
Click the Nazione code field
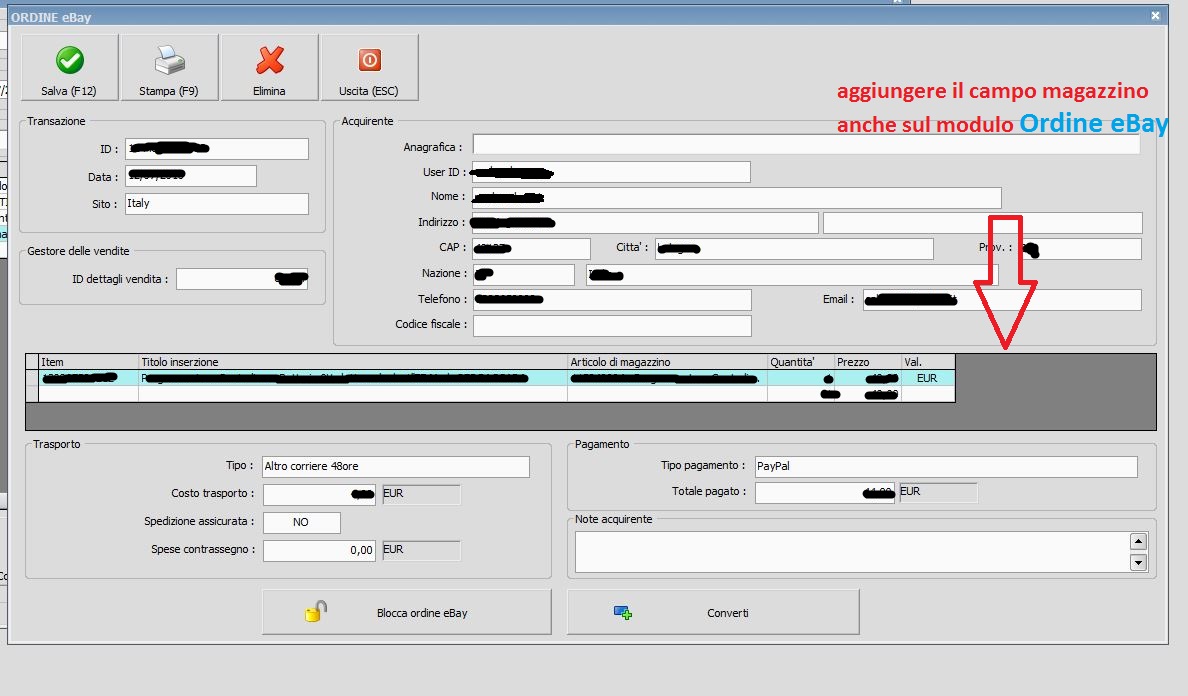pos(524,274)
